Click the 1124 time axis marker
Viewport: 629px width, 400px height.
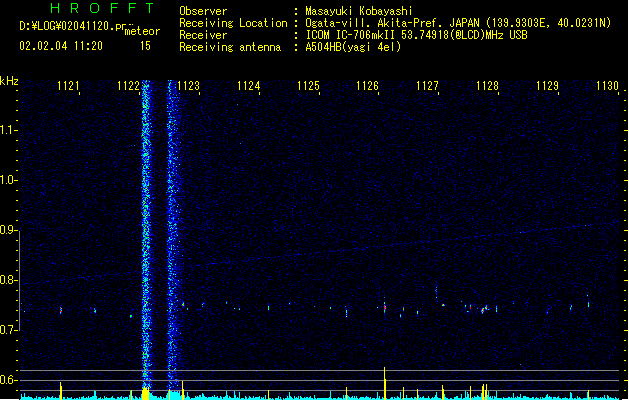pos(248,86)
